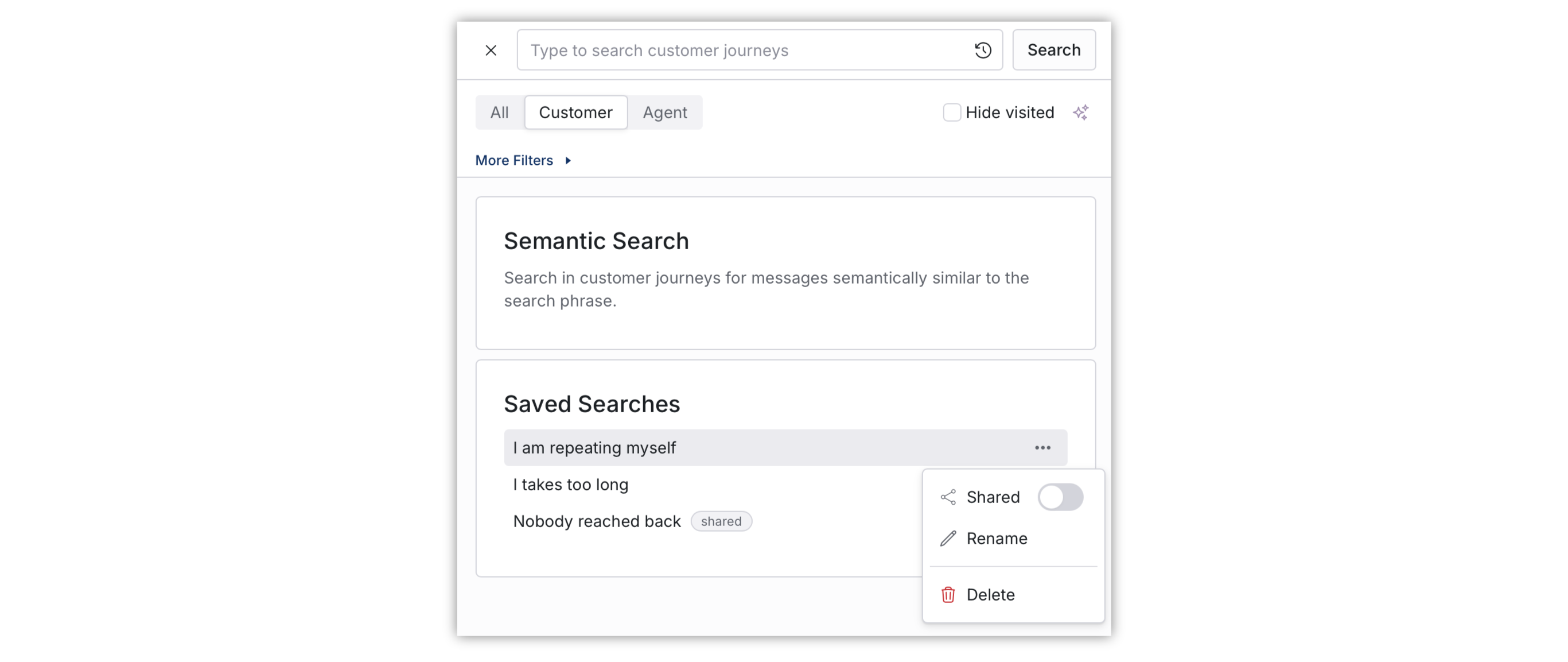Switch to the All tab
This screenshot has height=662, width=1568.
499,112
